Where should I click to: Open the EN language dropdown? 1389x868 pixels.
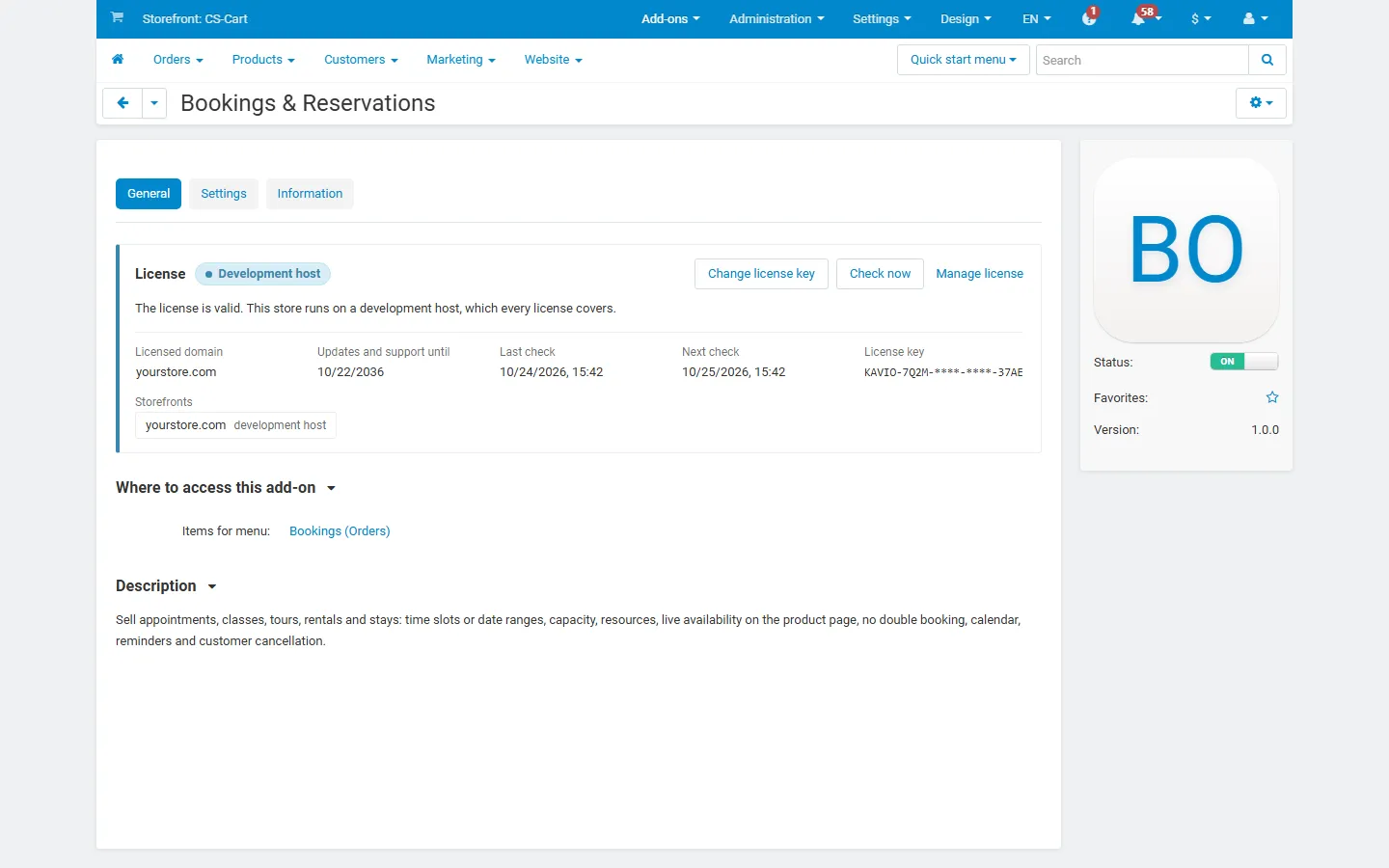tap(1037, 18)
